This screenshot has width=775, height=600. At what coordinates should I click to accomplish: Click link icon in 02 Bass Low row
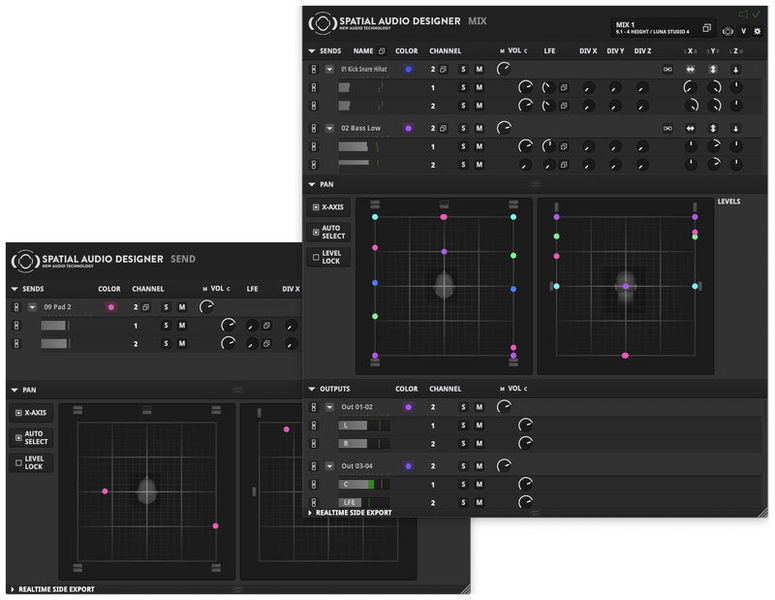667,129
